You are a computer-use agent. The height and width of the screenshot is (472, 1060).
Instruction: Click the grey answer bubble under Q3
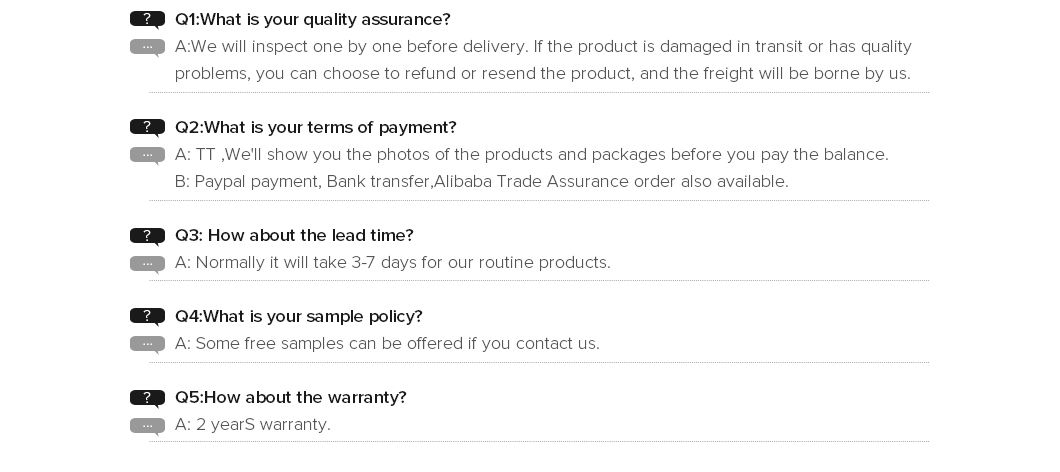point(147,264)
